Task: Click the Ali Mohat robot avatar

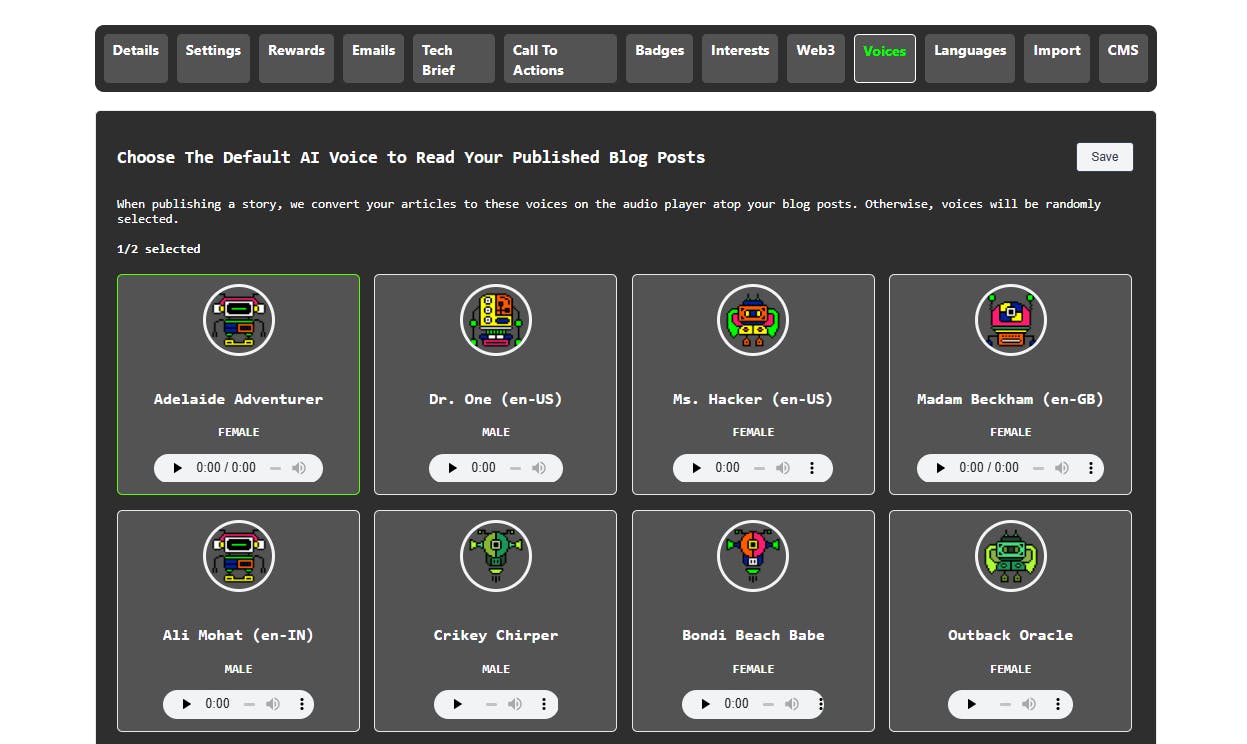Action: [x=238, y=556]
